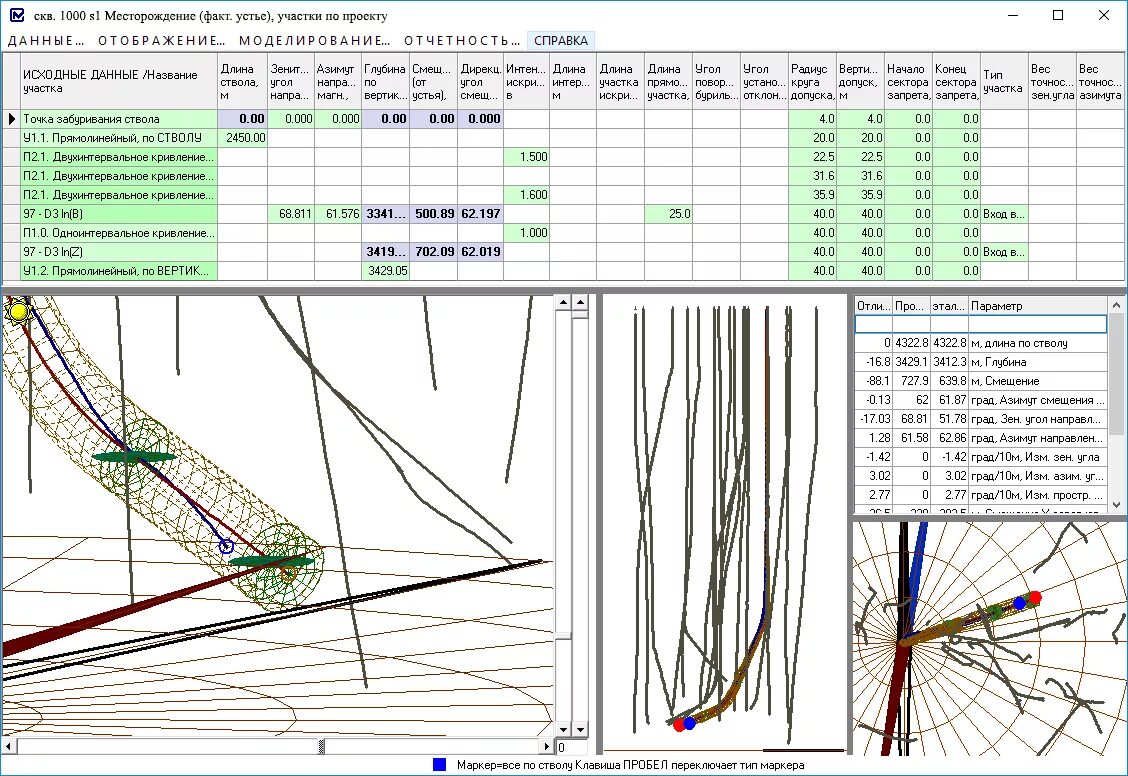Click the blue circle marker on the 3D trajectory

pos(226,547)
